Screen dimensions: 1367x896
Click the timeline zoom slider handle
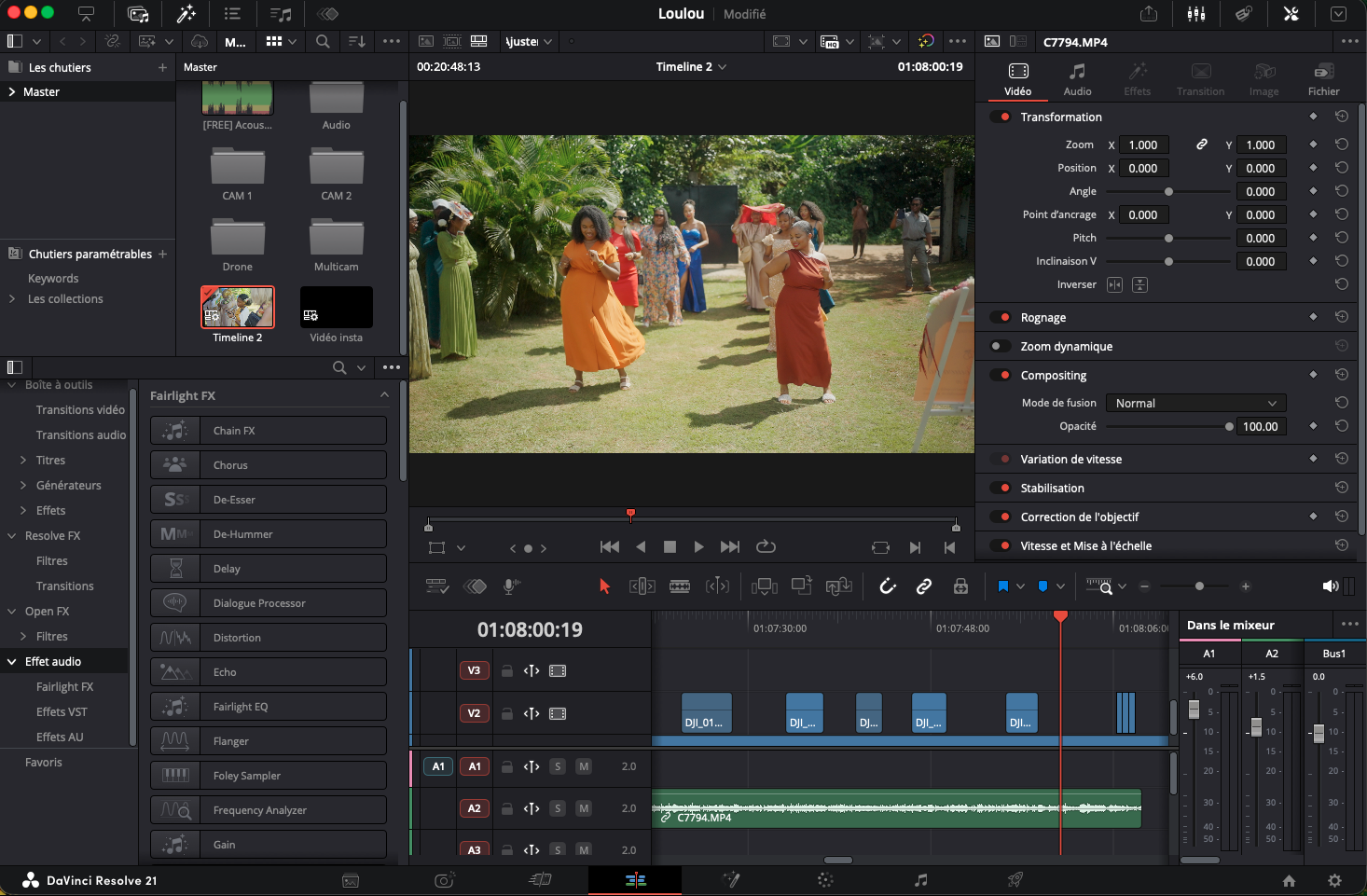1199,586
